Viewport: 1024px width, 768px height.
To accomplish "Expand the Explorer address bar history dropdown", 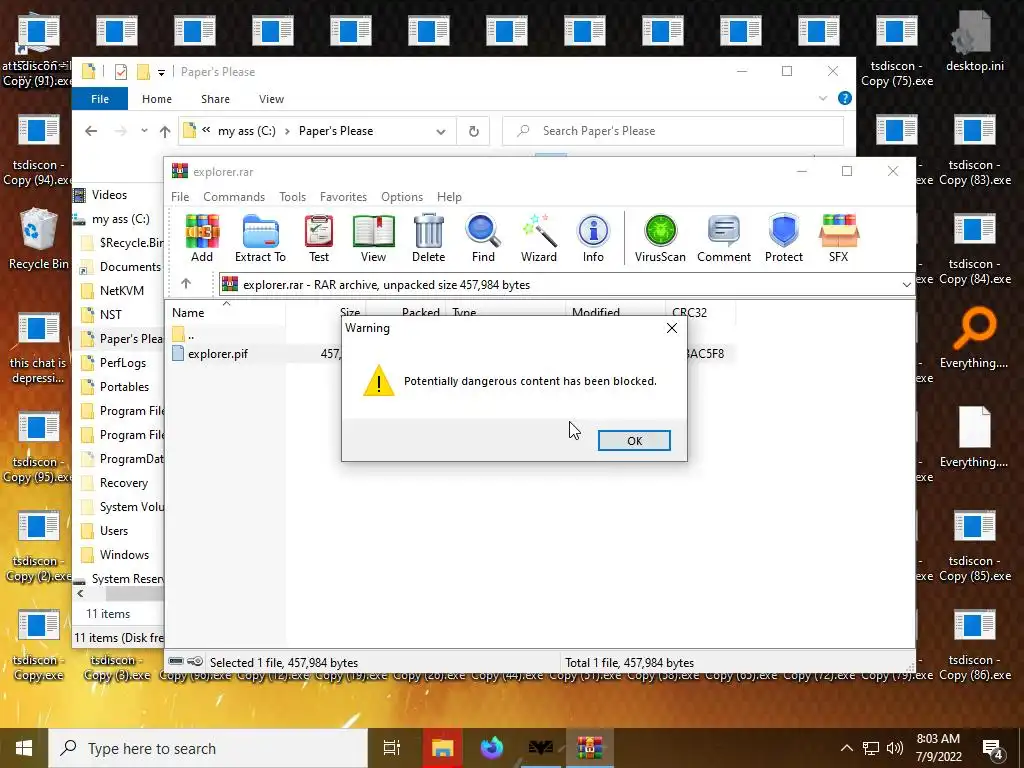I will [441, 131].
